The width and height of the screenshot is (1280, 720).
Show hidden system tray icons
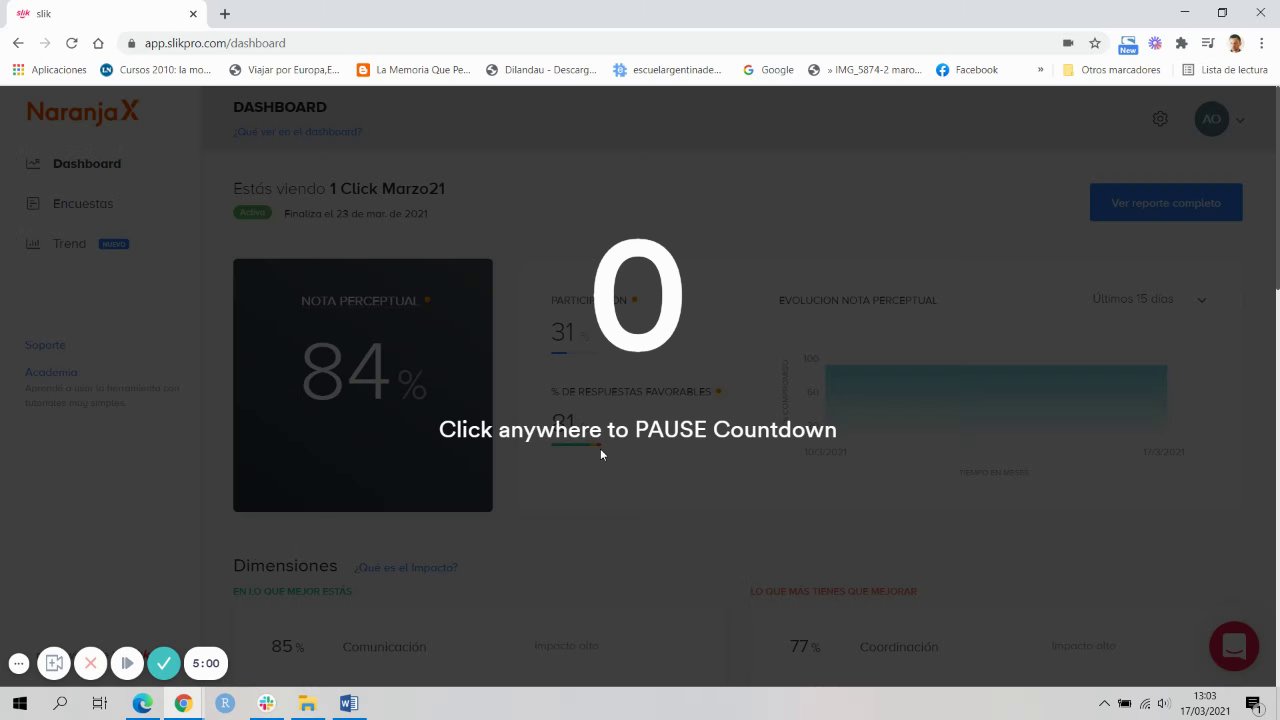click(x=1104, y=703)
